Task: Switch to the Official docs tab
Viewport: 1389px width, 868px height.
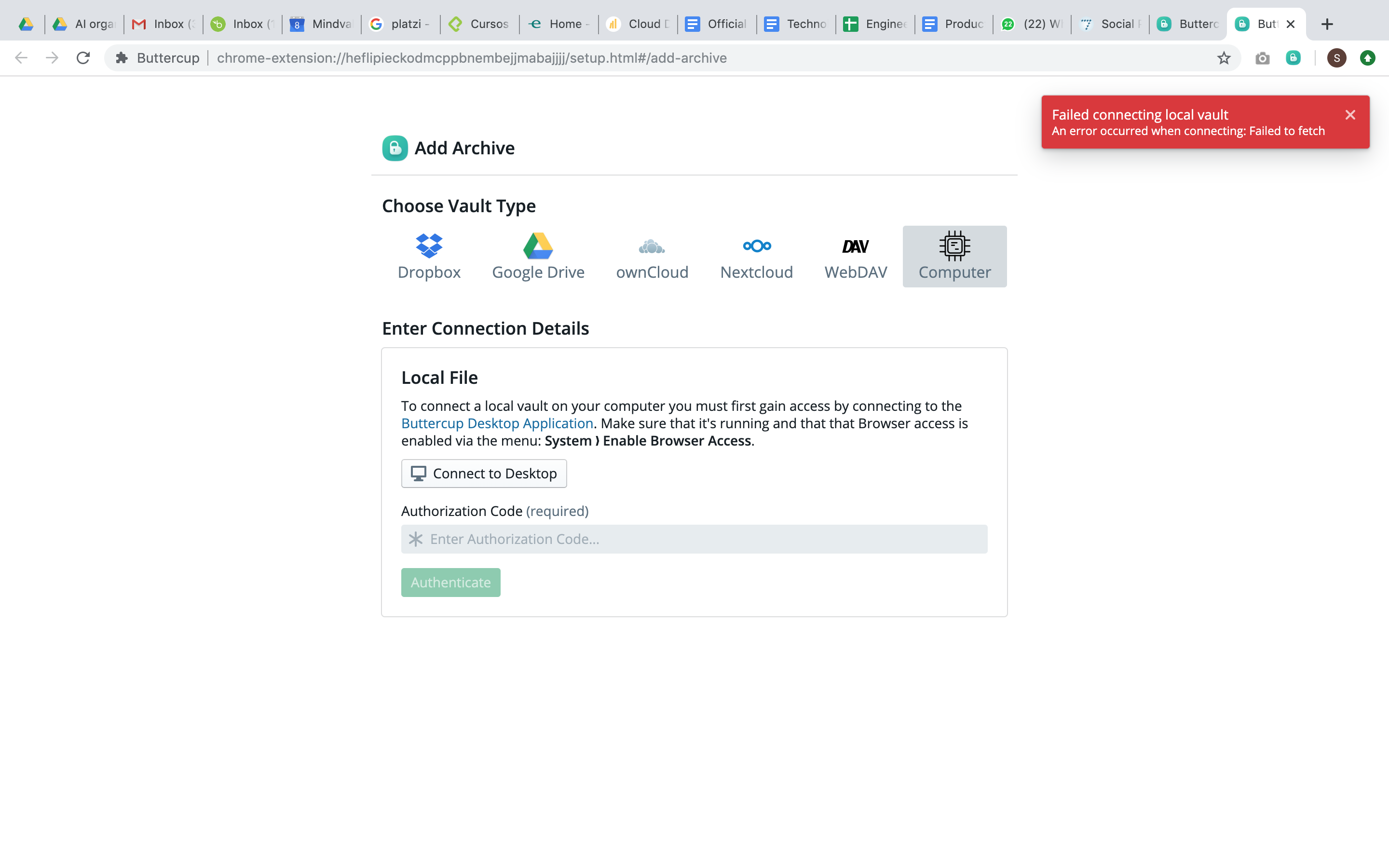Action: (718, 24)
